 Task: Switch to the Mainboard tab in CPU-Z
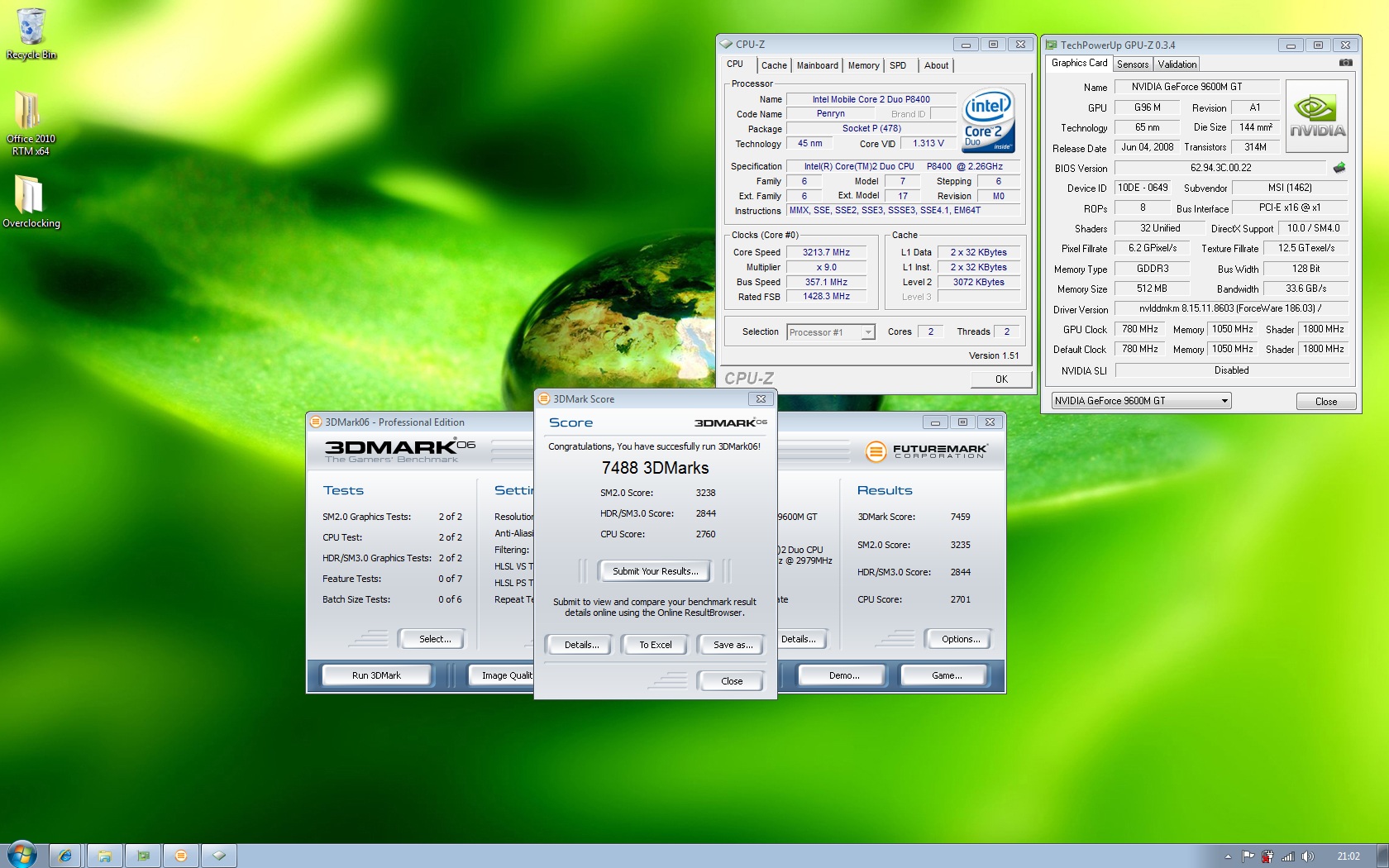click(817, 65)
